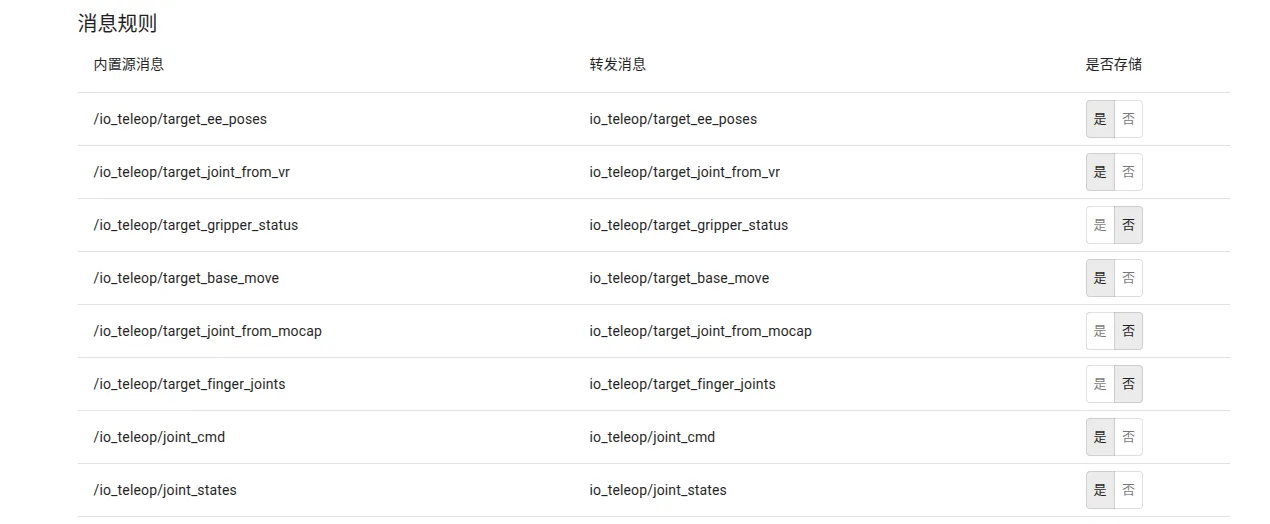The width and height of the screenshot is (1270, 524).
Task: Choose 是 for target_base_move storage
Action: point(1100,278)
